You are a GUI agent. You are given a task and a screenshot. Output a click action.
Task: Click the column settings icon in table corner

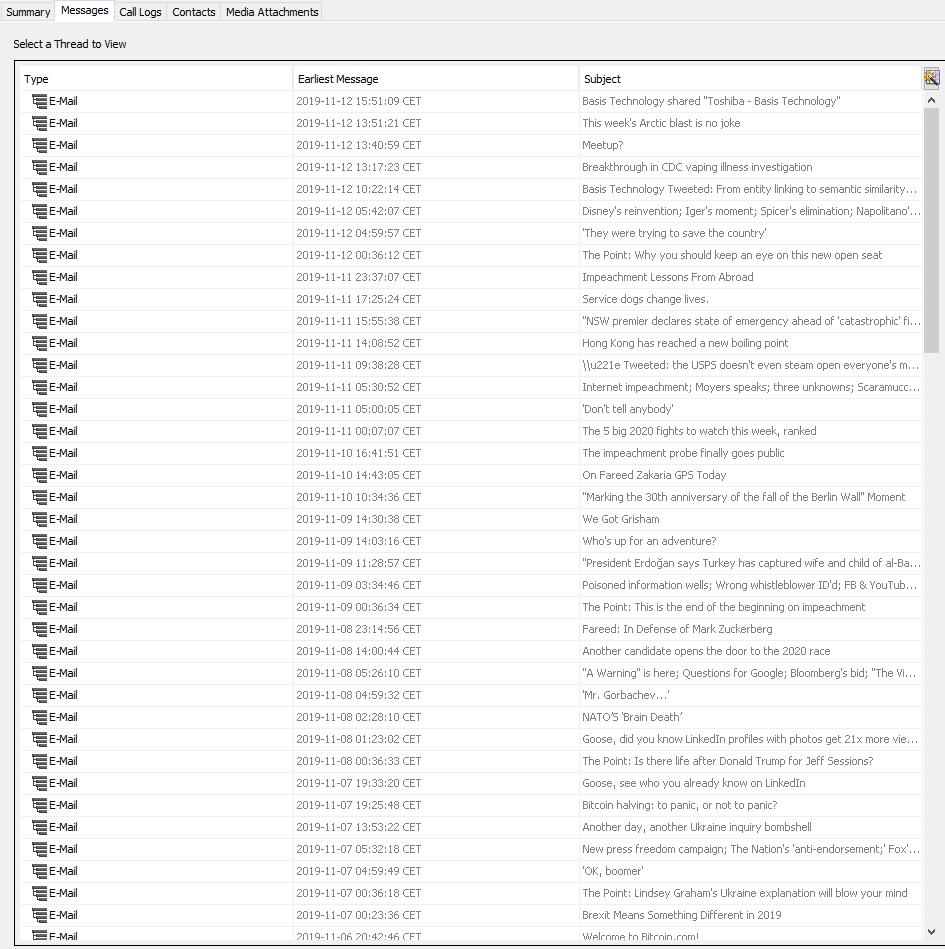pos(931,78)
